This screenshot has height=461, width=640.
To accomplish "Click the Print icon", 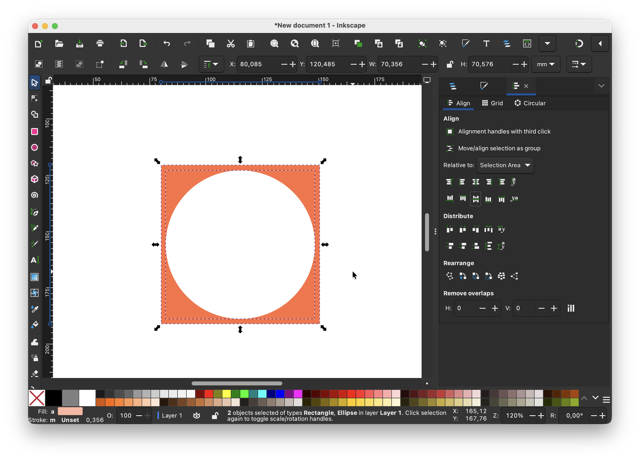I will coord(100,44).
